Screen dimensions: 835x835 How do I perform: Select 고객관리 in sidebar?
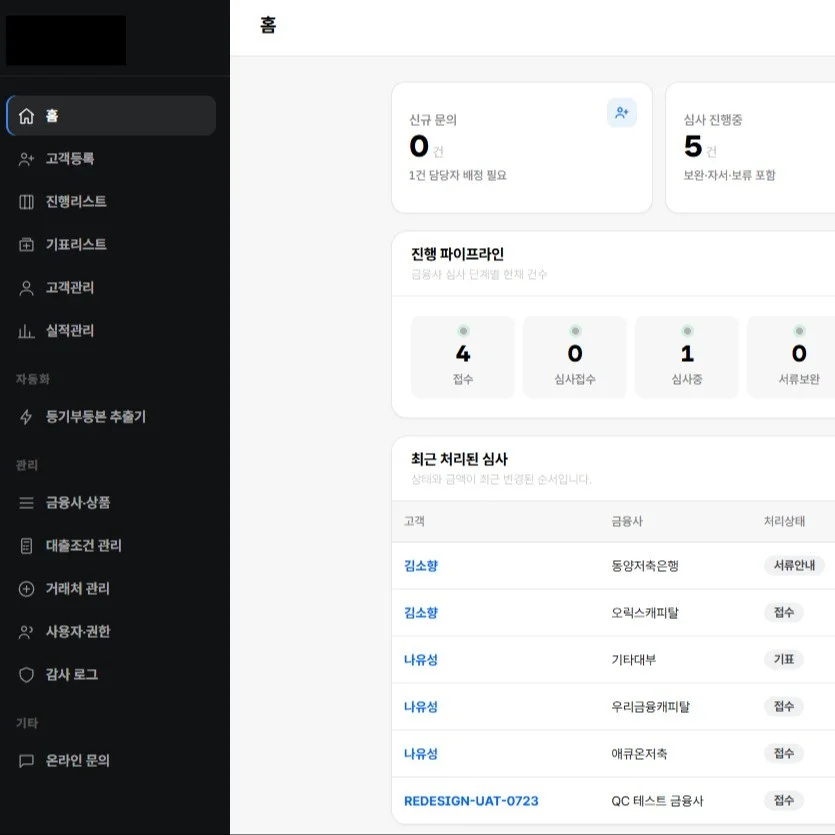(x=111, y=288)
